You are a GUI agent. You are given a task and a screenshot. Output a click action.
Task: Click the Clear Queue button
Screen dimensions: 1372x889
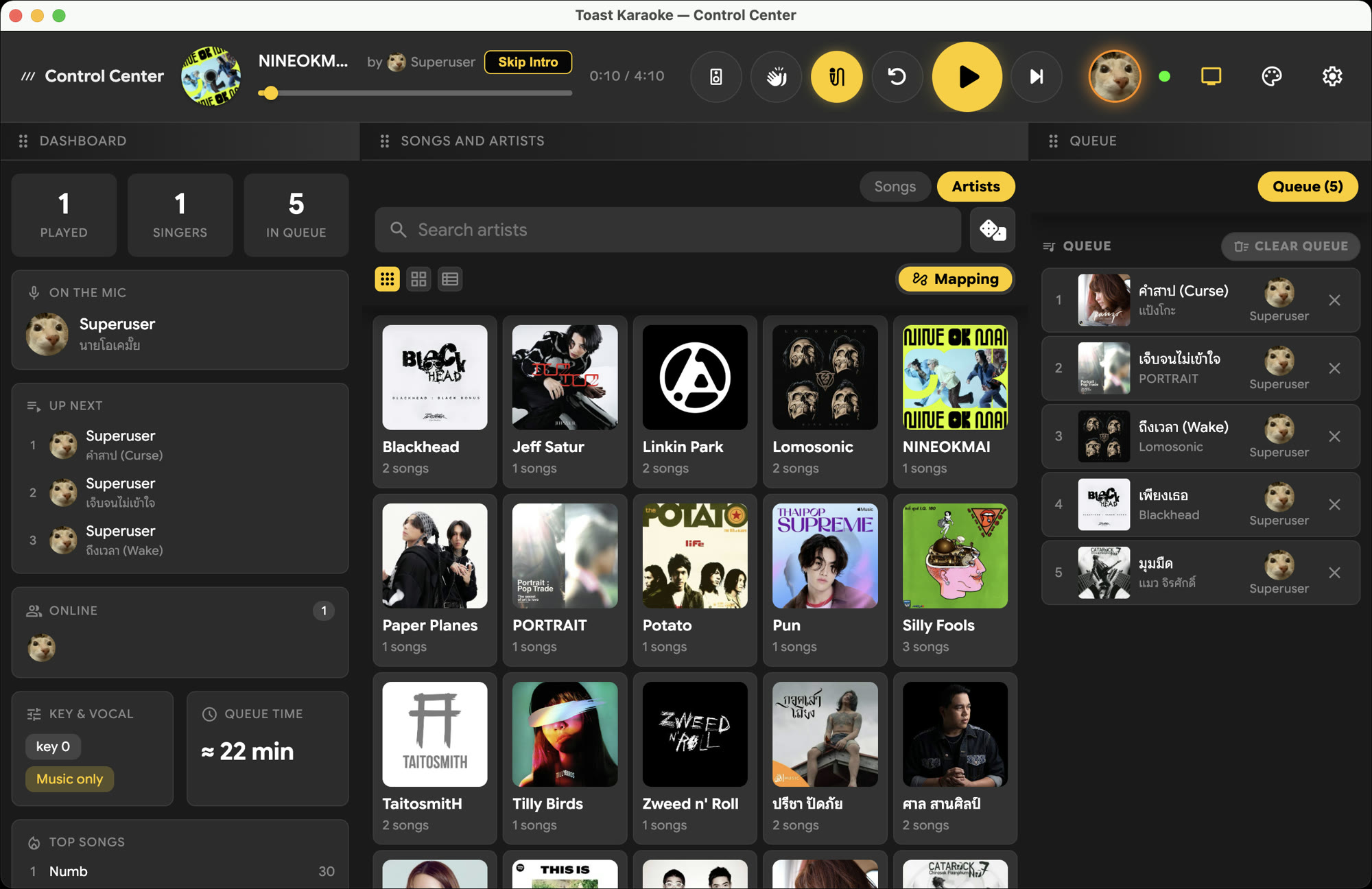pos(1290,246)
